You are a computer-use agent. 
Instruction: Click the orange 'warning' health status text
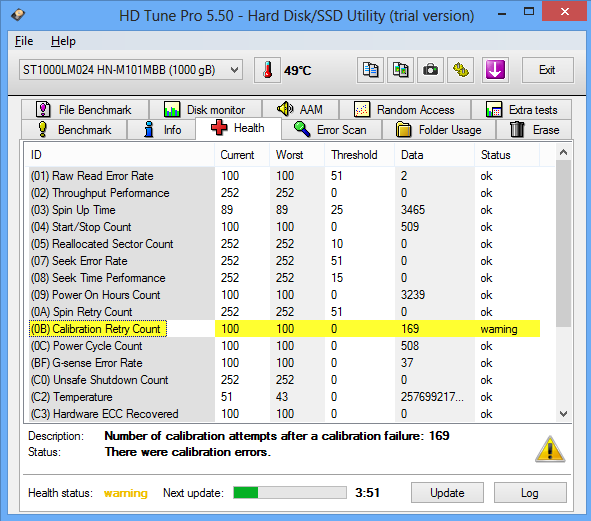[x=126, y=493]
